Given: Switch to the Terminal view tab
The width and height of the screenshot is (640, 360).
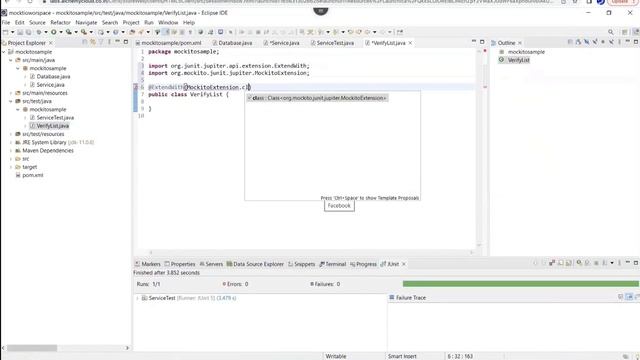Looking at the screenshot, I should (x=333, y=264).
